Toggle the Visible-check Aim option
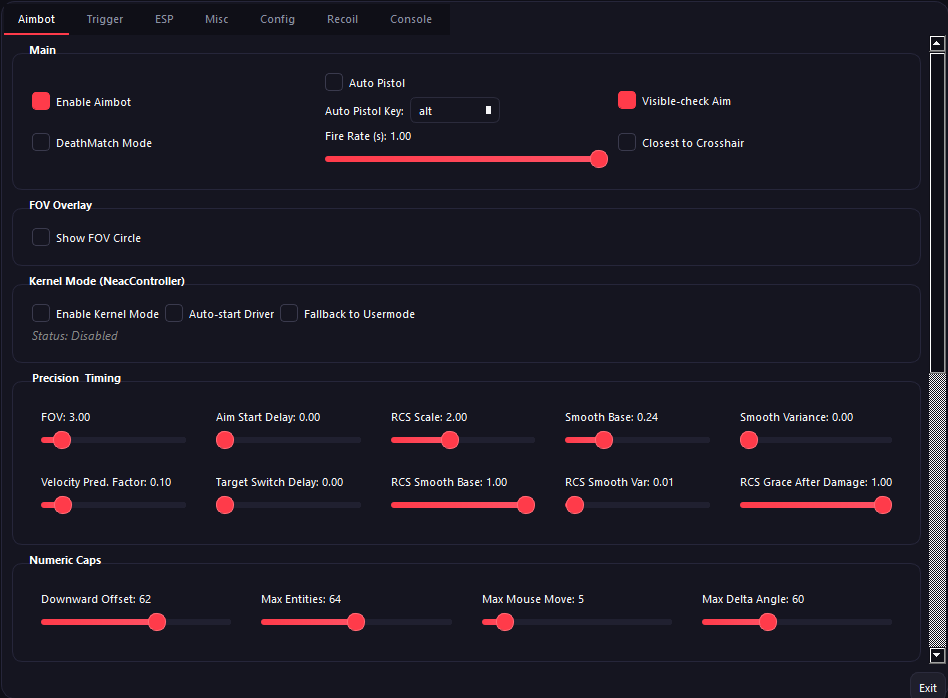 point(627,100)
